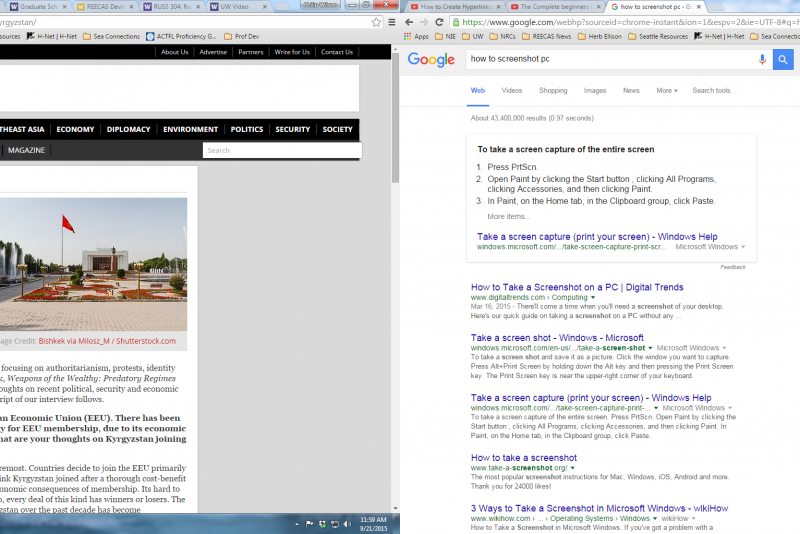Viewport: 800px width, 534px height.
Task: Open DIPLOMACY section in site navigation
Action: click(x=129, y=129)
